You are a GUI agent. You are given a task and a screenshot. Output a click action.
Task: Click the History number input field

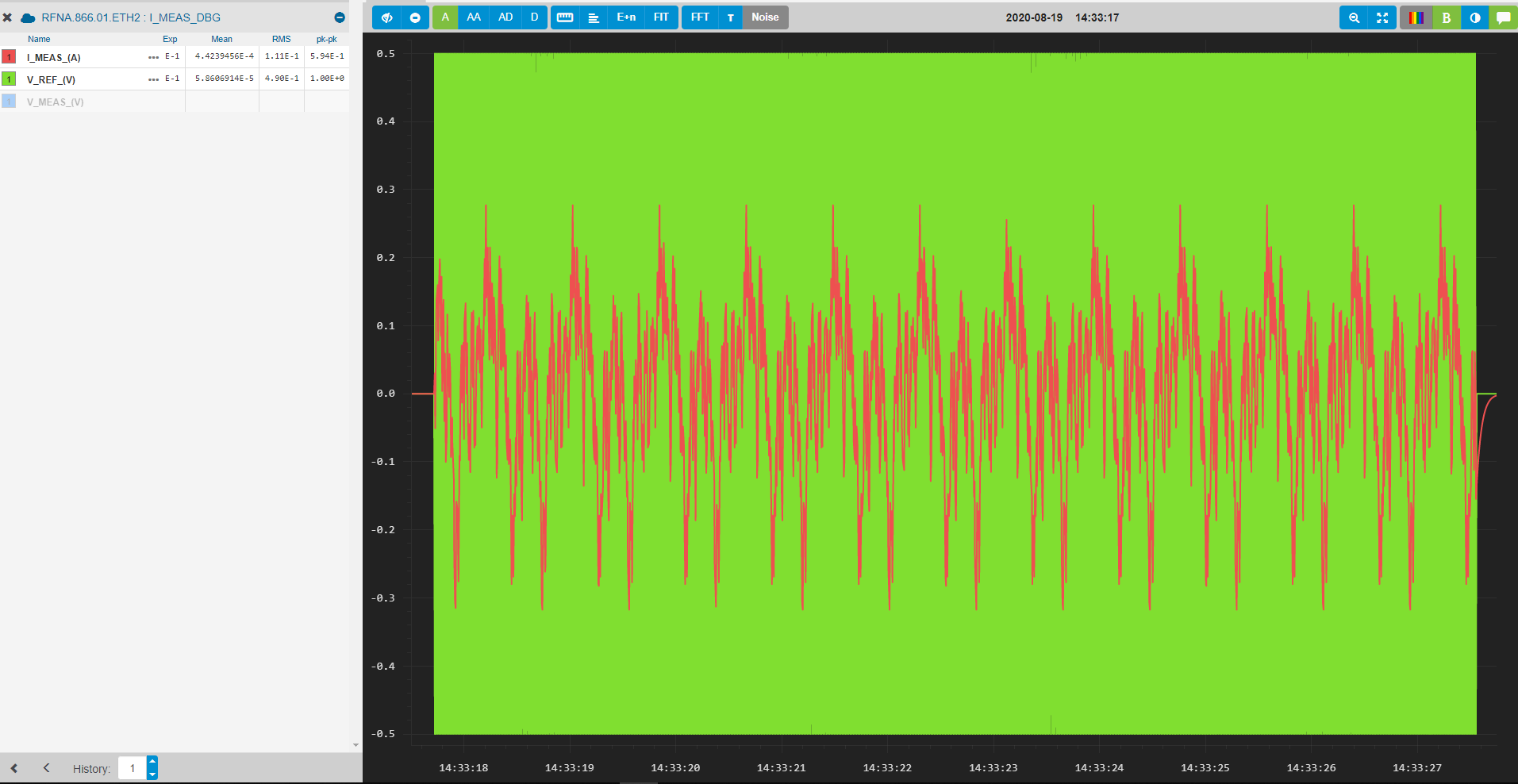point(133,768)
